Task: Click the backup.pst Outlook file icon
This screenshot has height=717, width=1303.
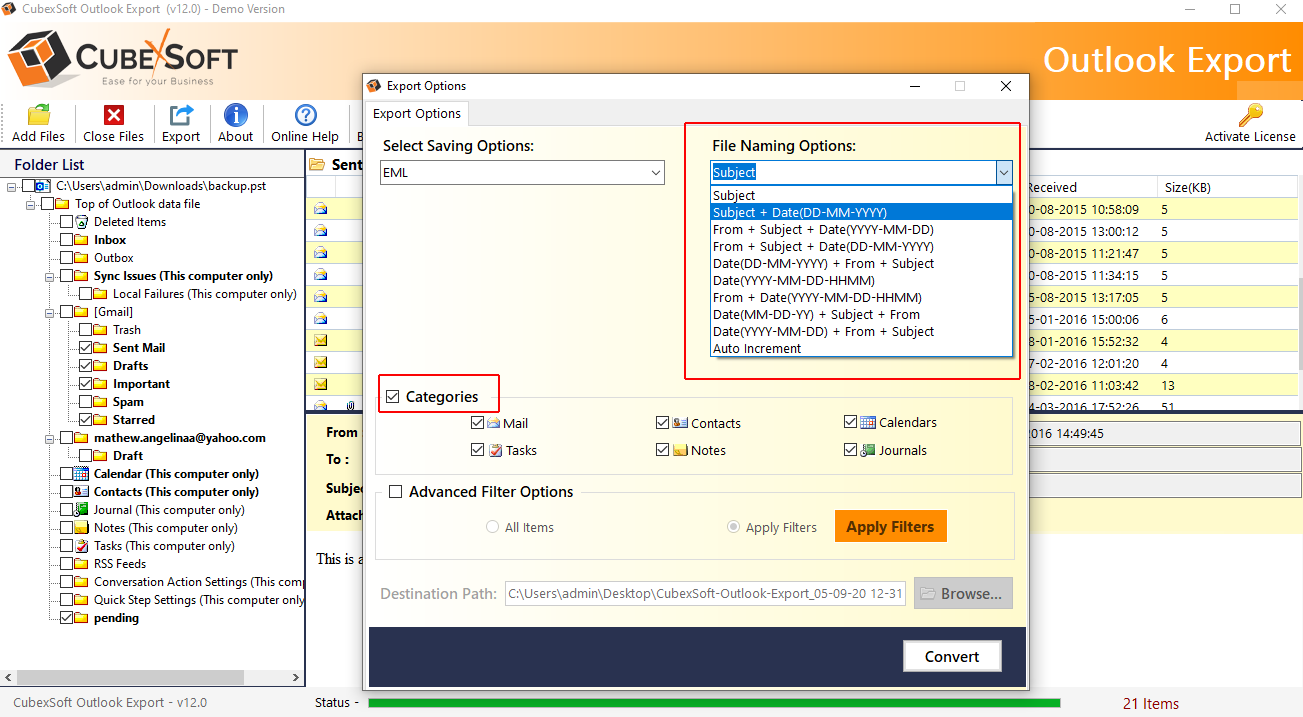Action: 43,186
